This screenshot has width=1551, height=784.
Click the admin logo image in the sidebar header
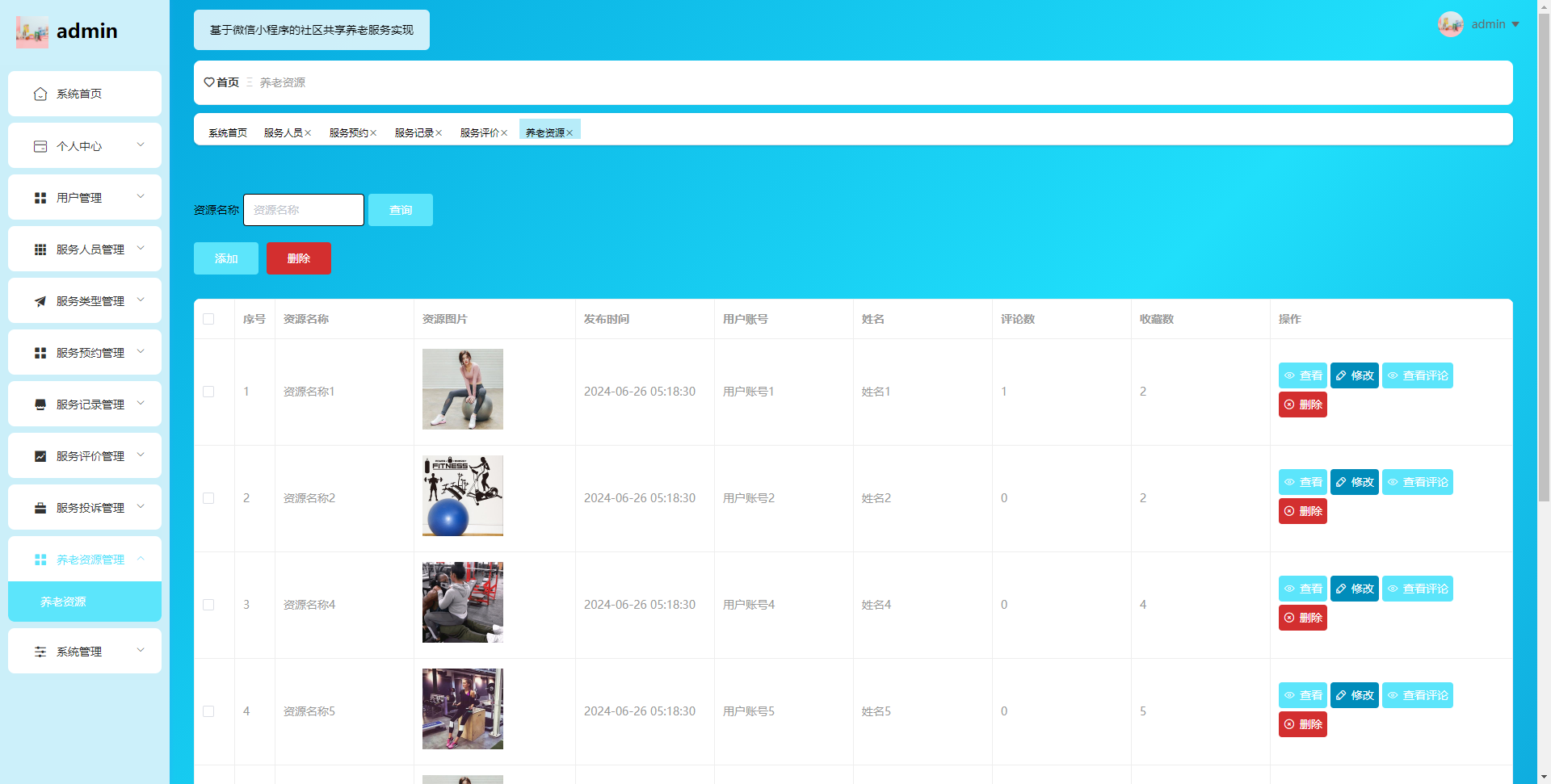click(32, 31)
